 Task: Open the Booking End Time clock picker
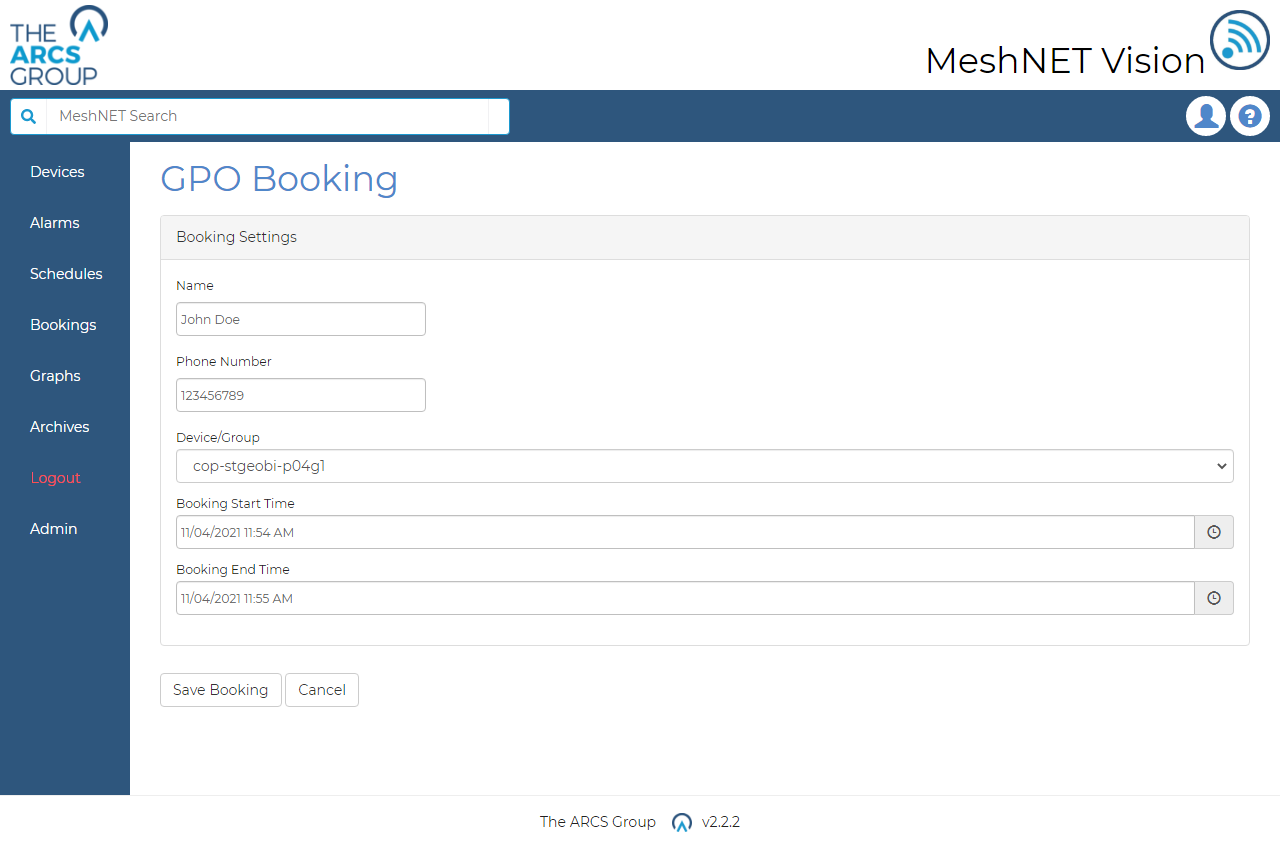click(x=1213, y=597)
